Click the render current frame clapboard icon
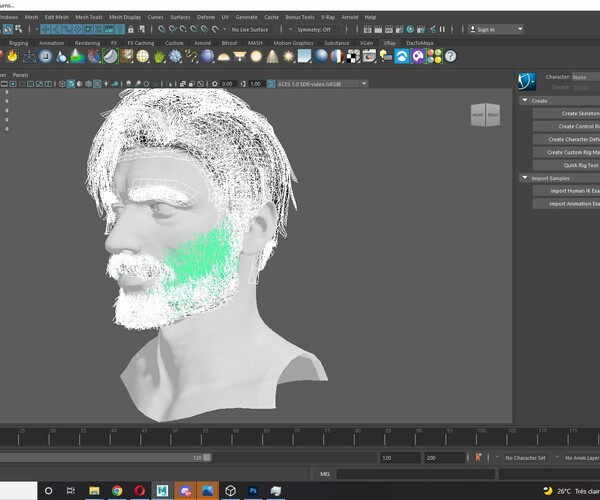600x500 pixels. click(378, 29)
